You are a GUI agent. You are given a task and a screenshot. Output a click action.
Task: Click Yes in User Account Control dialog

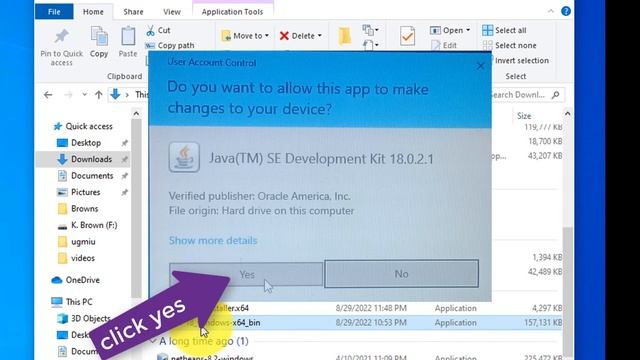[x=246, y=274]
